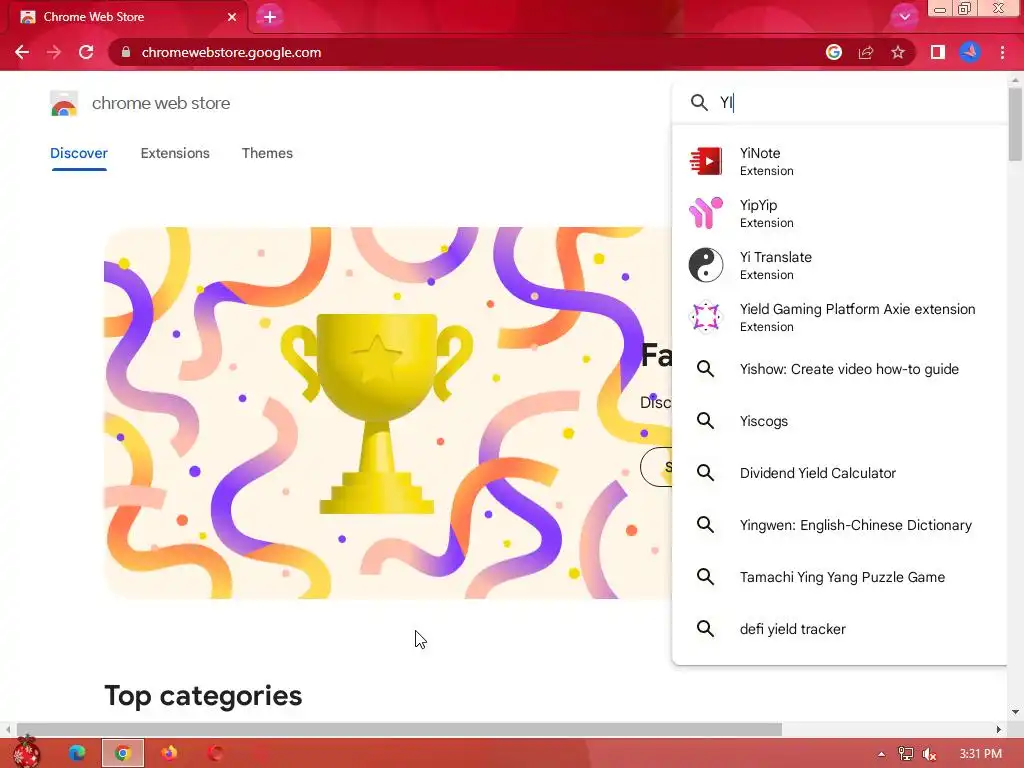This screenshot has height=768, width=1024.
Task: Select Yield Gaming Platform Axie extension suggestion
Action: tap(839, 317)
